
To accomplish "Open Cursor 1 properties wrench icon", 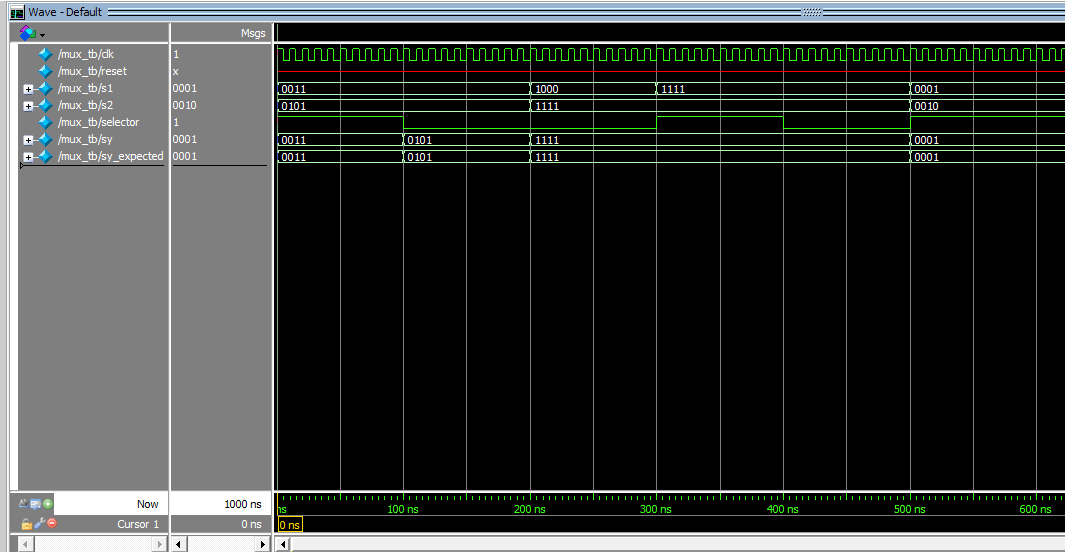I will (x=39, y=523).
